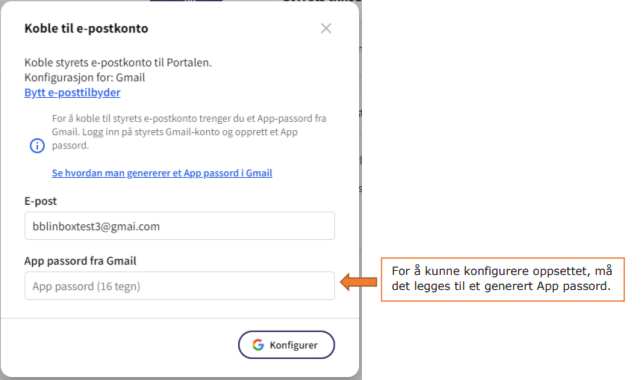
Task: Click the orange arrow pointing at password field
Action: [x=359, y=282]
